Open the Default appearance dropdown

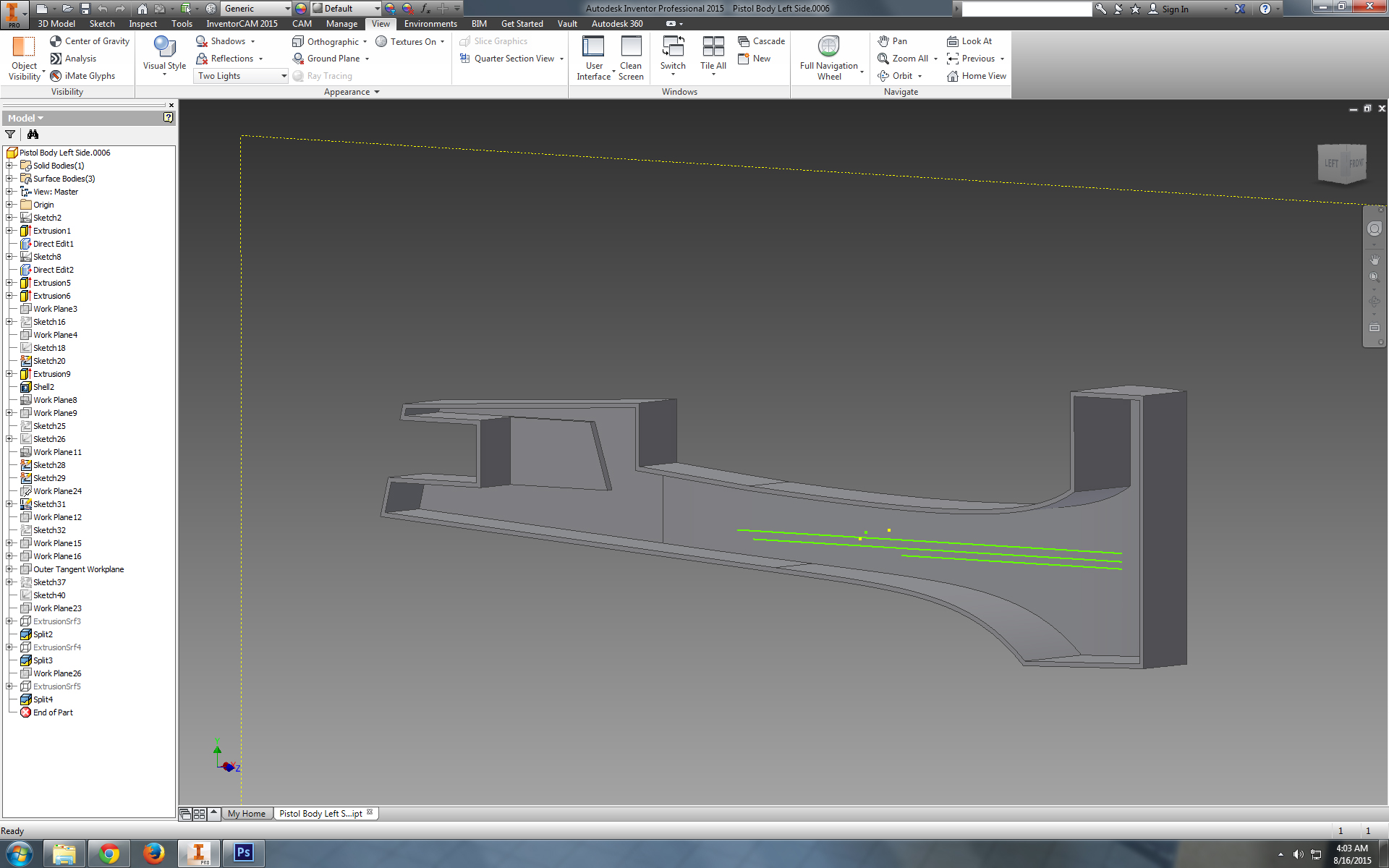click(346, 9)
